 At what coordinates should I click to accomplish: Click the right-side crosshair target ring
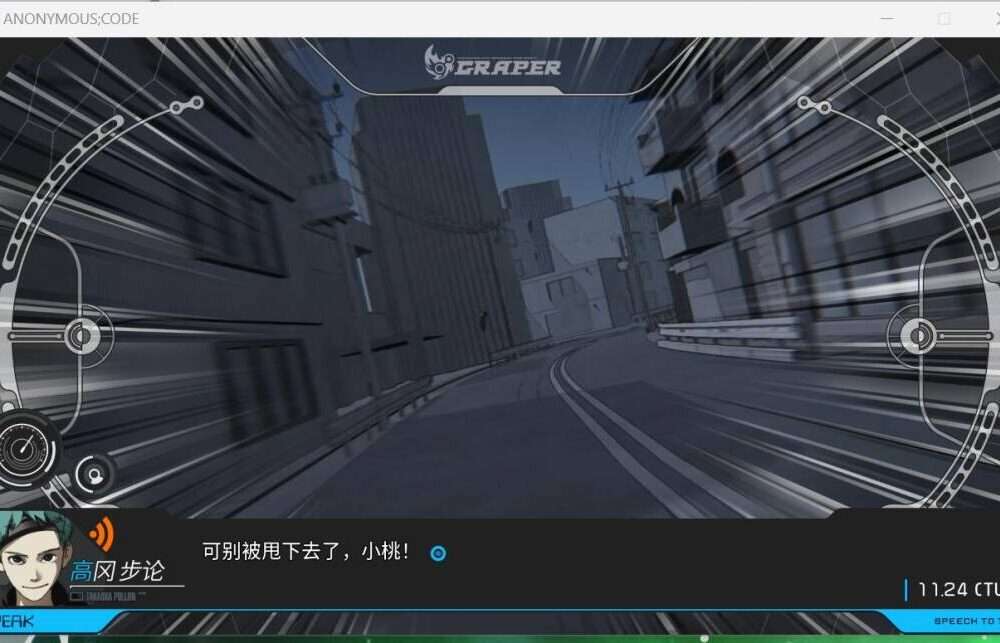click(x=918, y=336)
